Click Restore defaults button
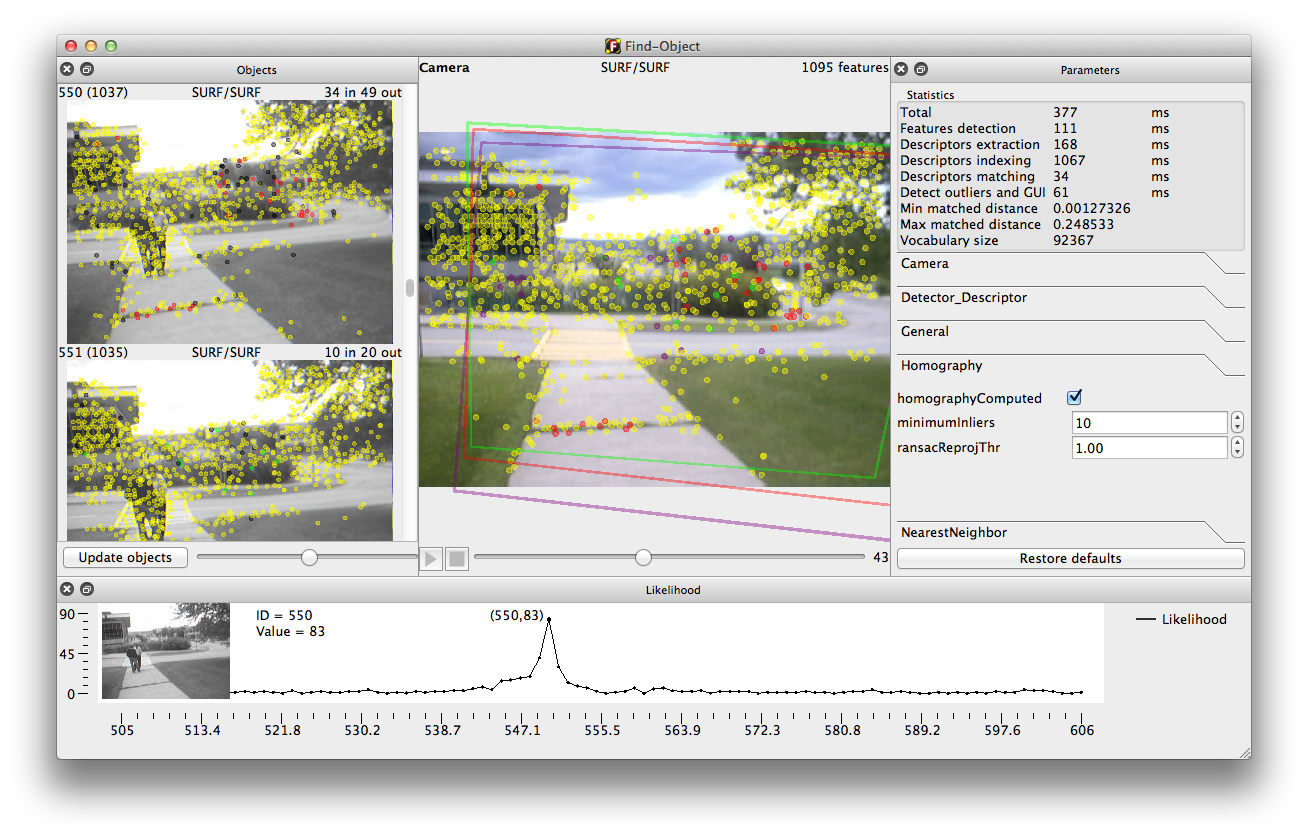1308x838 pixels. [x=1070, y=558]
